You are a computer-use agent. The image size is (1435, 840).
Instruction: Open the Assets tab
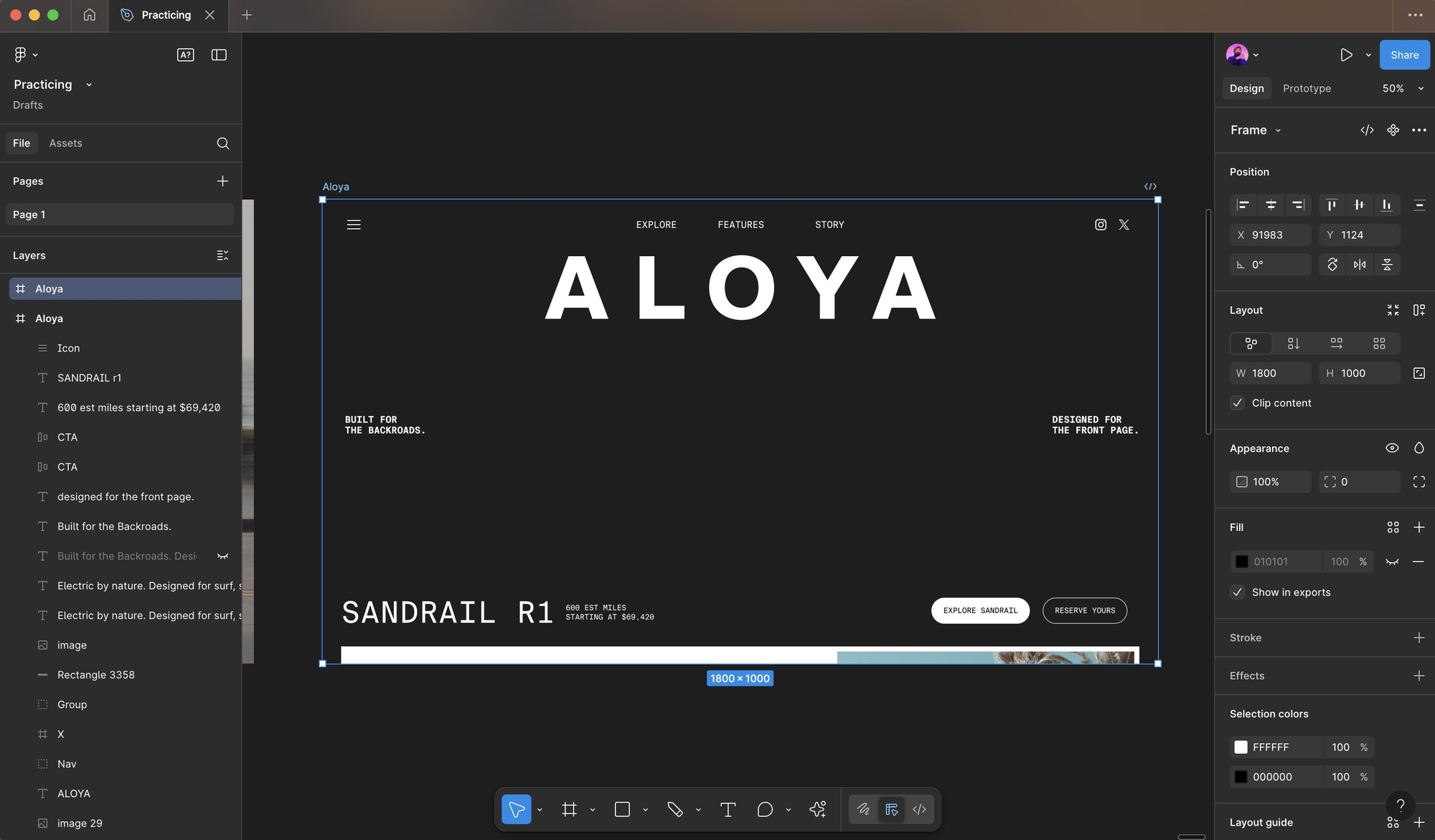(x=65, y=143)
